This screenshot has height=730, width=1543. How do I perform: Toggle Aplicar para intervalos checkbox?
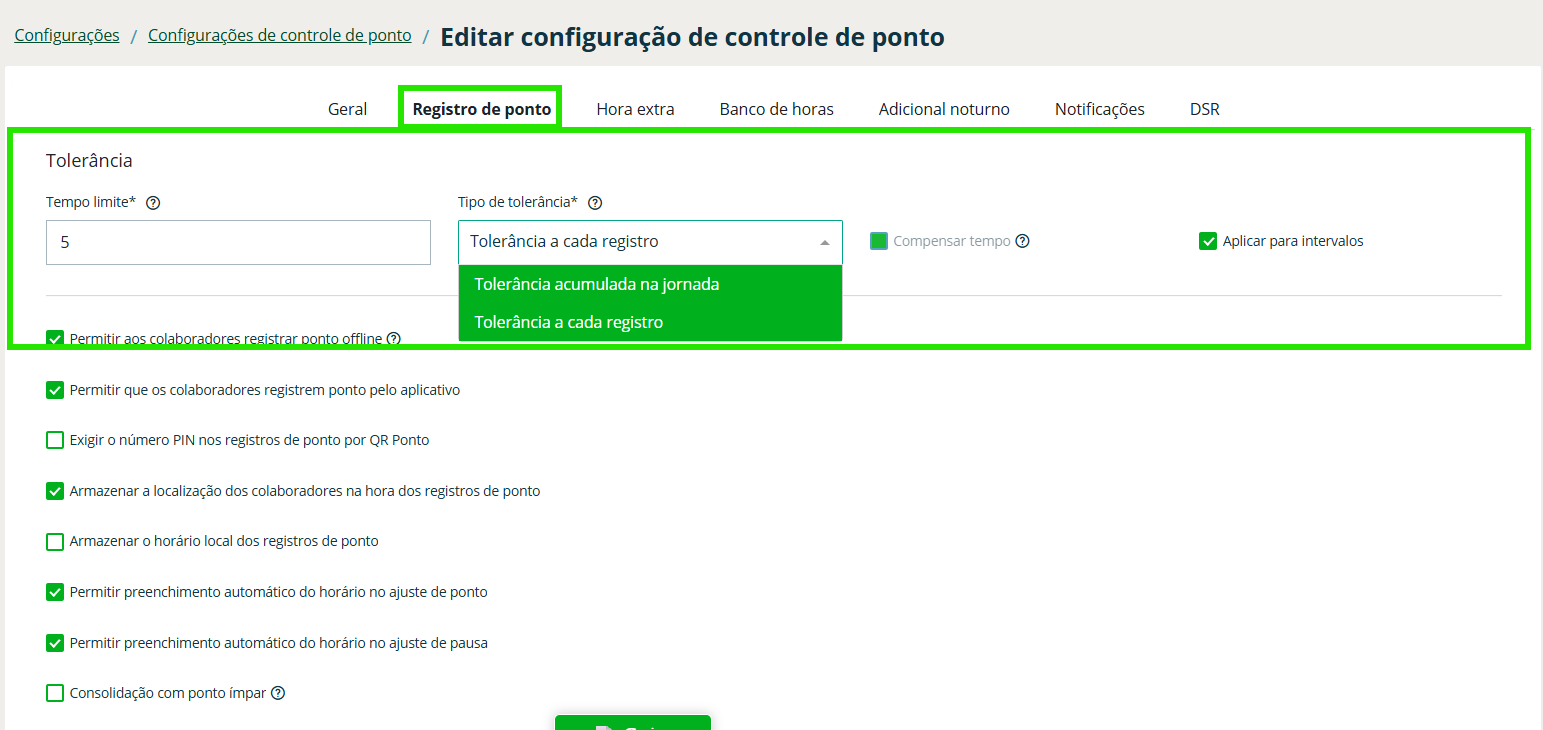coord(1207,241)
